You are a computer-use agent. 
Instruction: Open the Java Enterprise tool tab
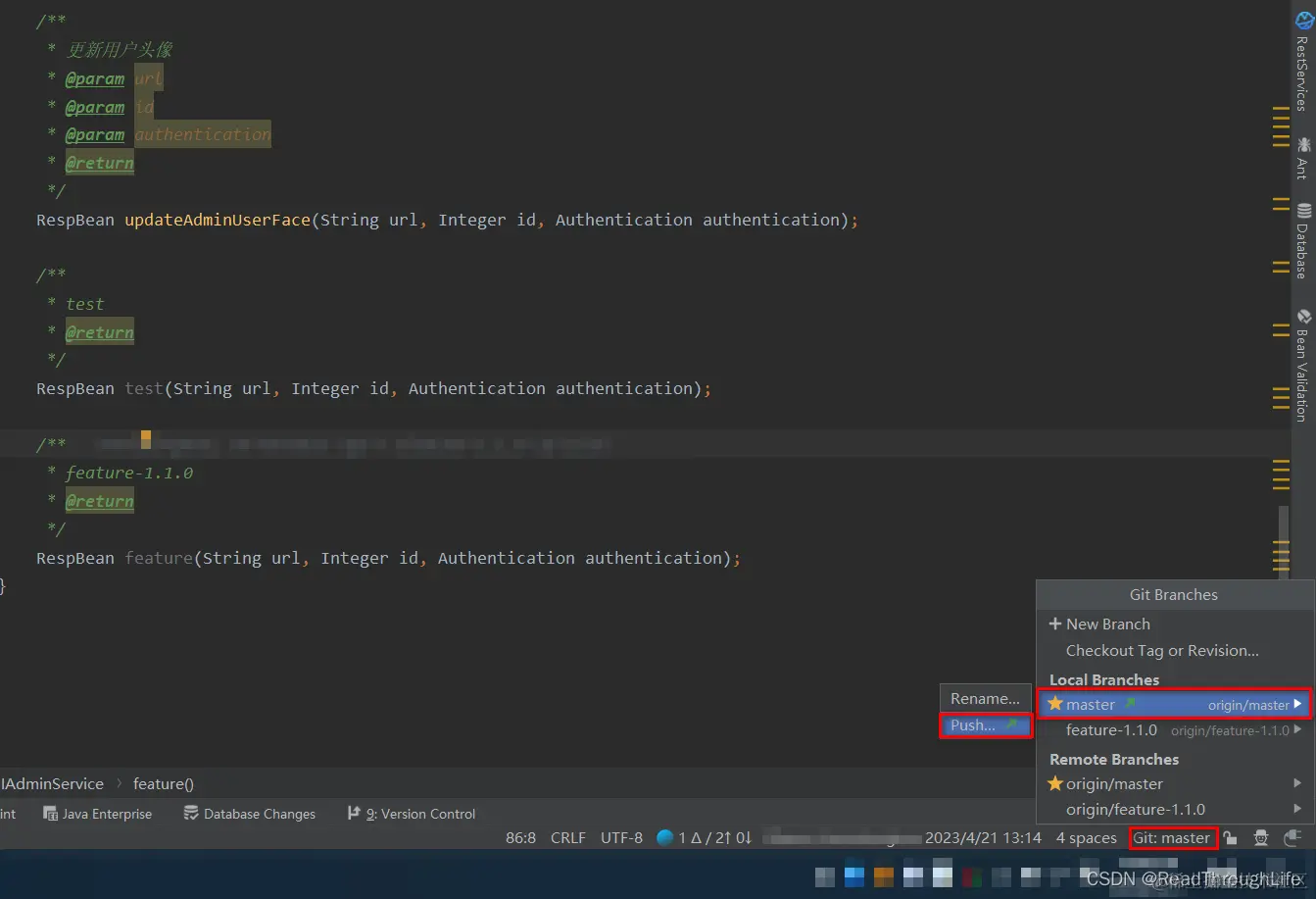[x=97, y=814]
